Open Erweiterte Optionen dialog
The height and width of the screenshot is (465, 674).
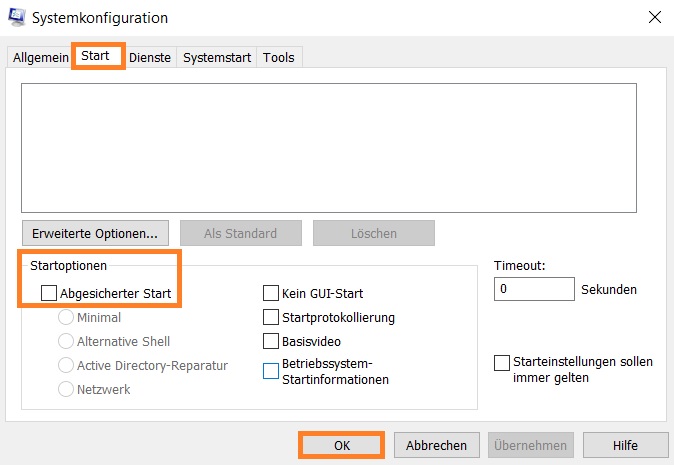(95, 233)
